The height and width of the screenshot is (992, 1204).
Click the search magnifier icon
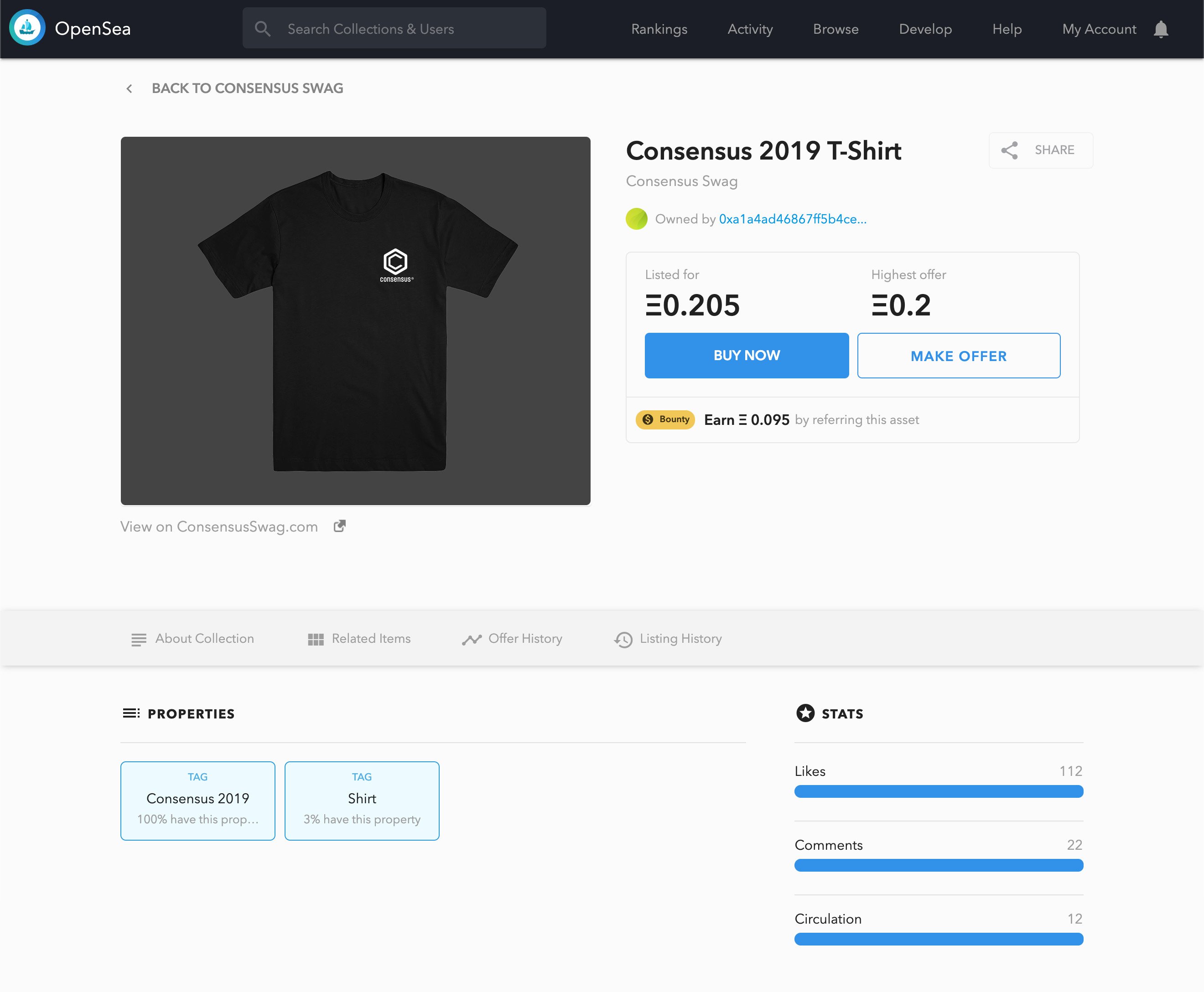click(262, 29)
